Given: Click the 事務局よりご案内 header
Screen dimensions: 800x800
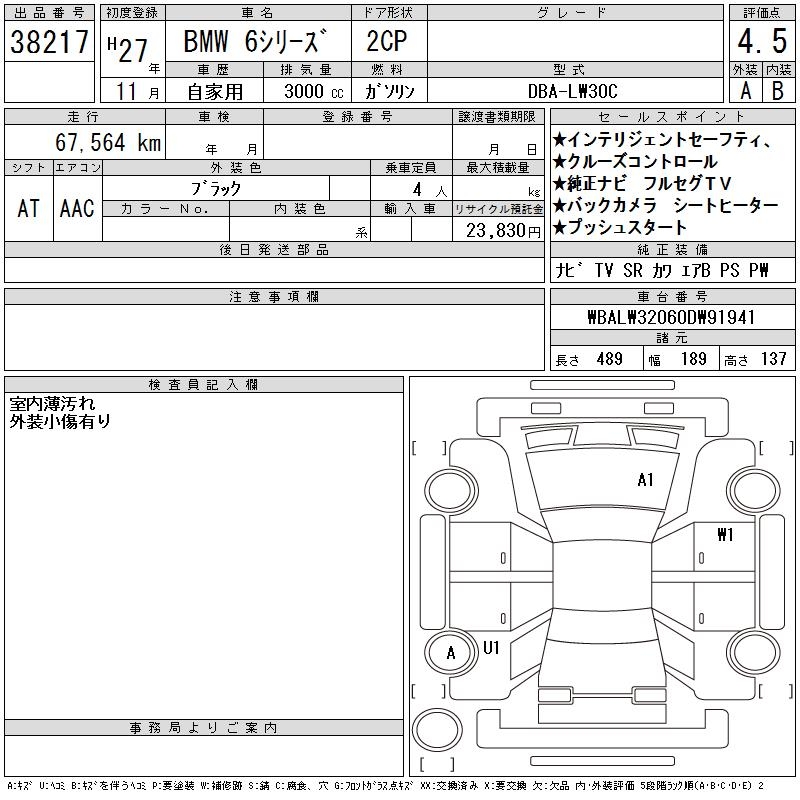Looking at the screenshot, I should click(204, 728).
